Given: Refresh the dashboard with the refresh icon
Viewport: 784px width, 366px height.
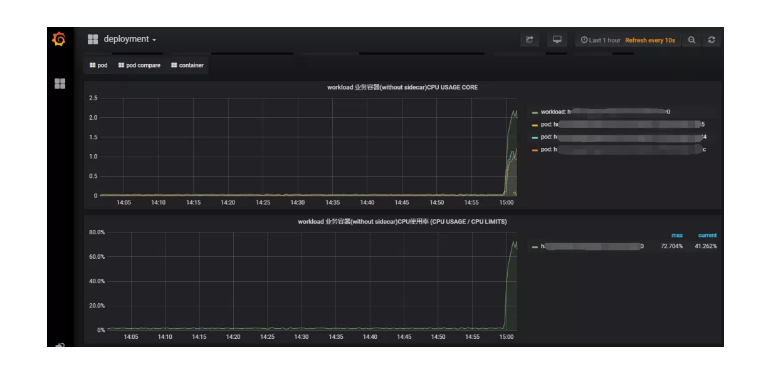Looking at the screenshot, I should (x=712, y=40).
